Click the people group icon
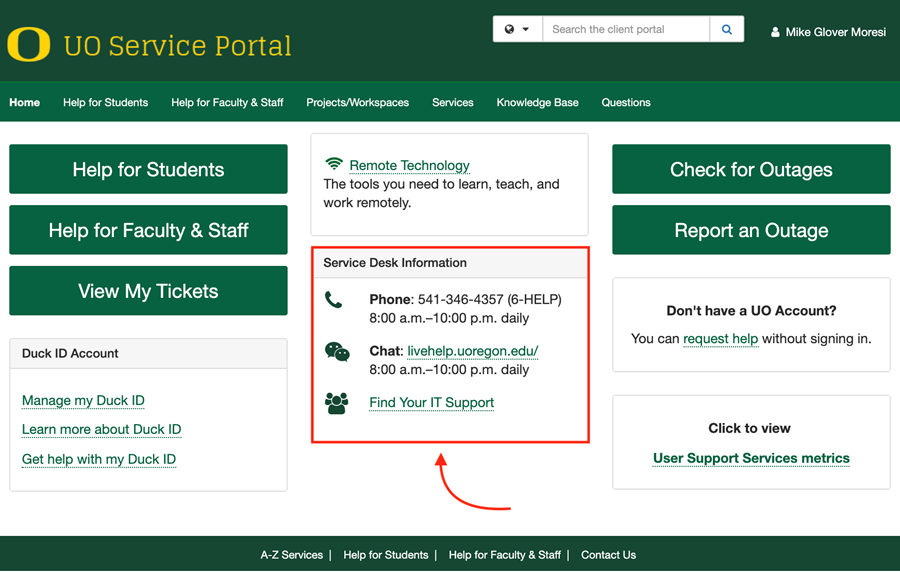The image size is (900, 572). click(x=337, y=403)
